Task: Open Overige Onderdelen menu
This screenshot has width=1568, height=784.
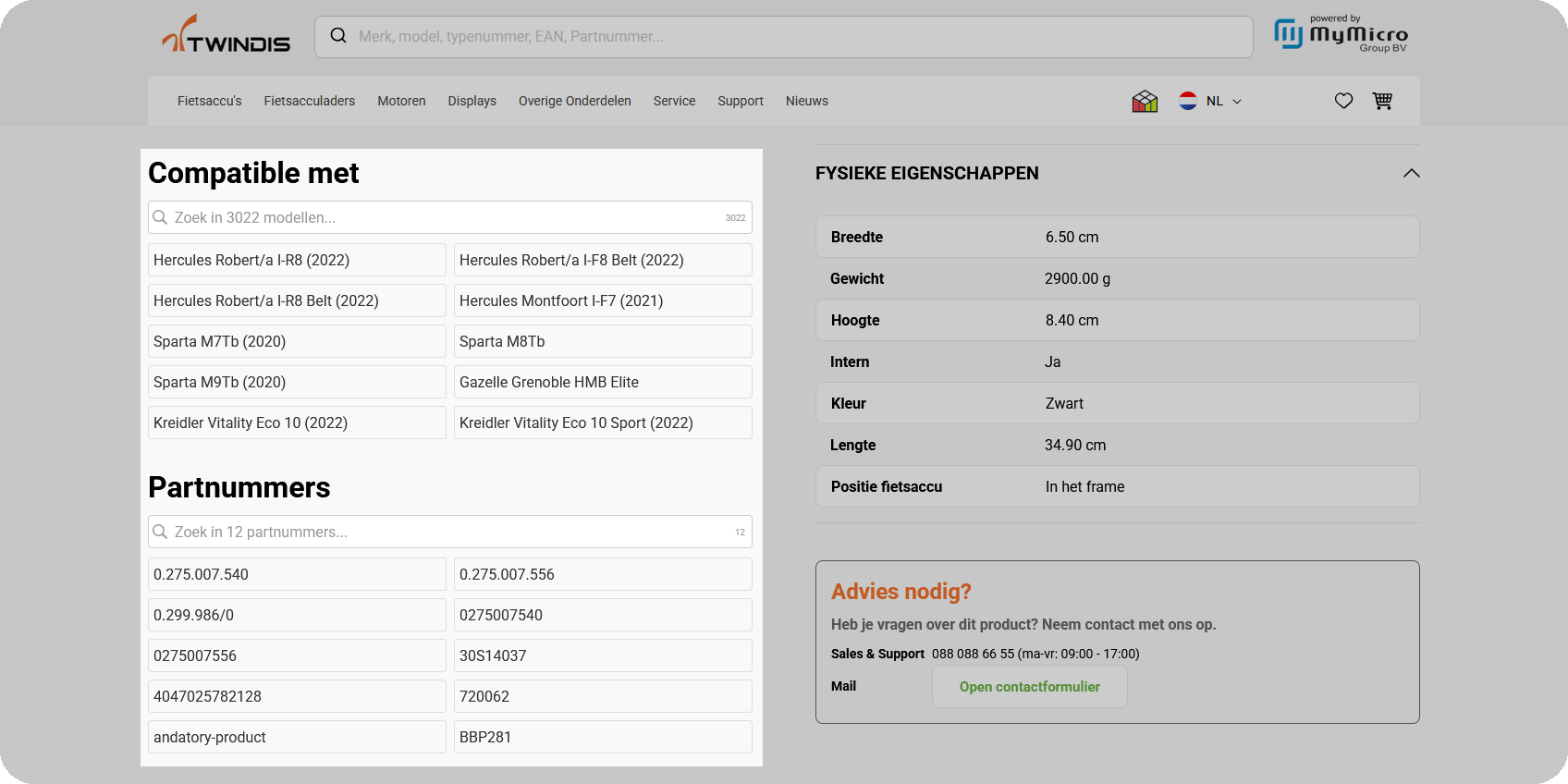Action: coord(575,101)
